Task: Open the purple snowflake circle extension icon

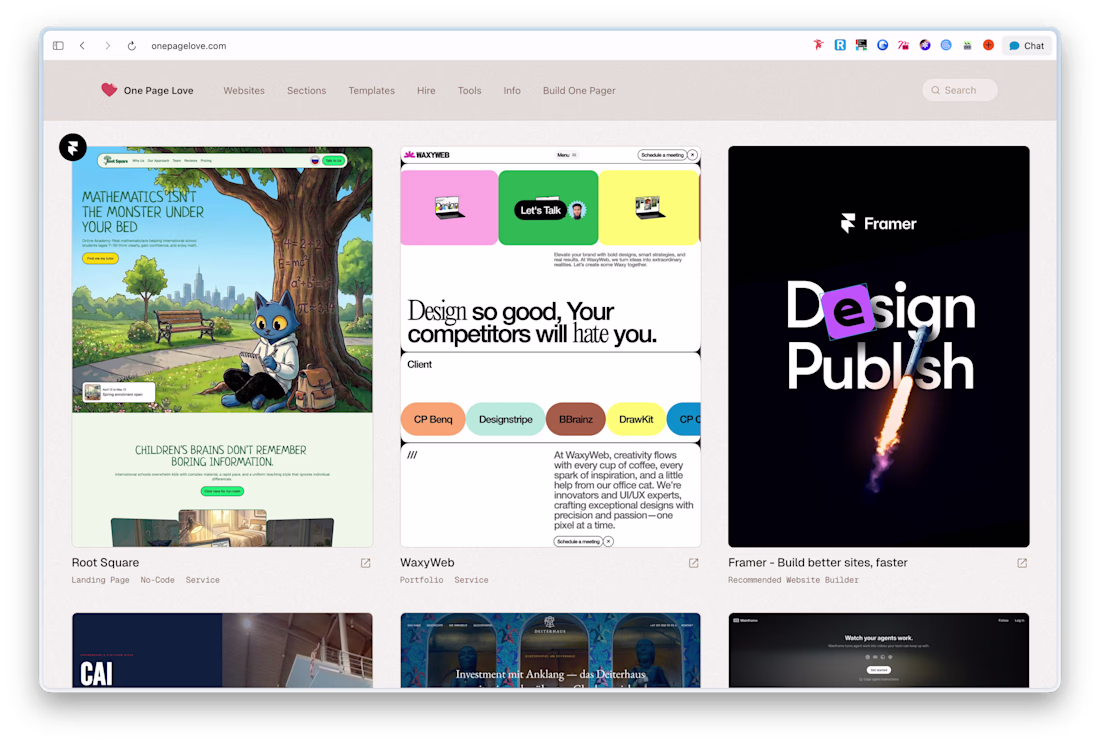Action: point(925,45)
